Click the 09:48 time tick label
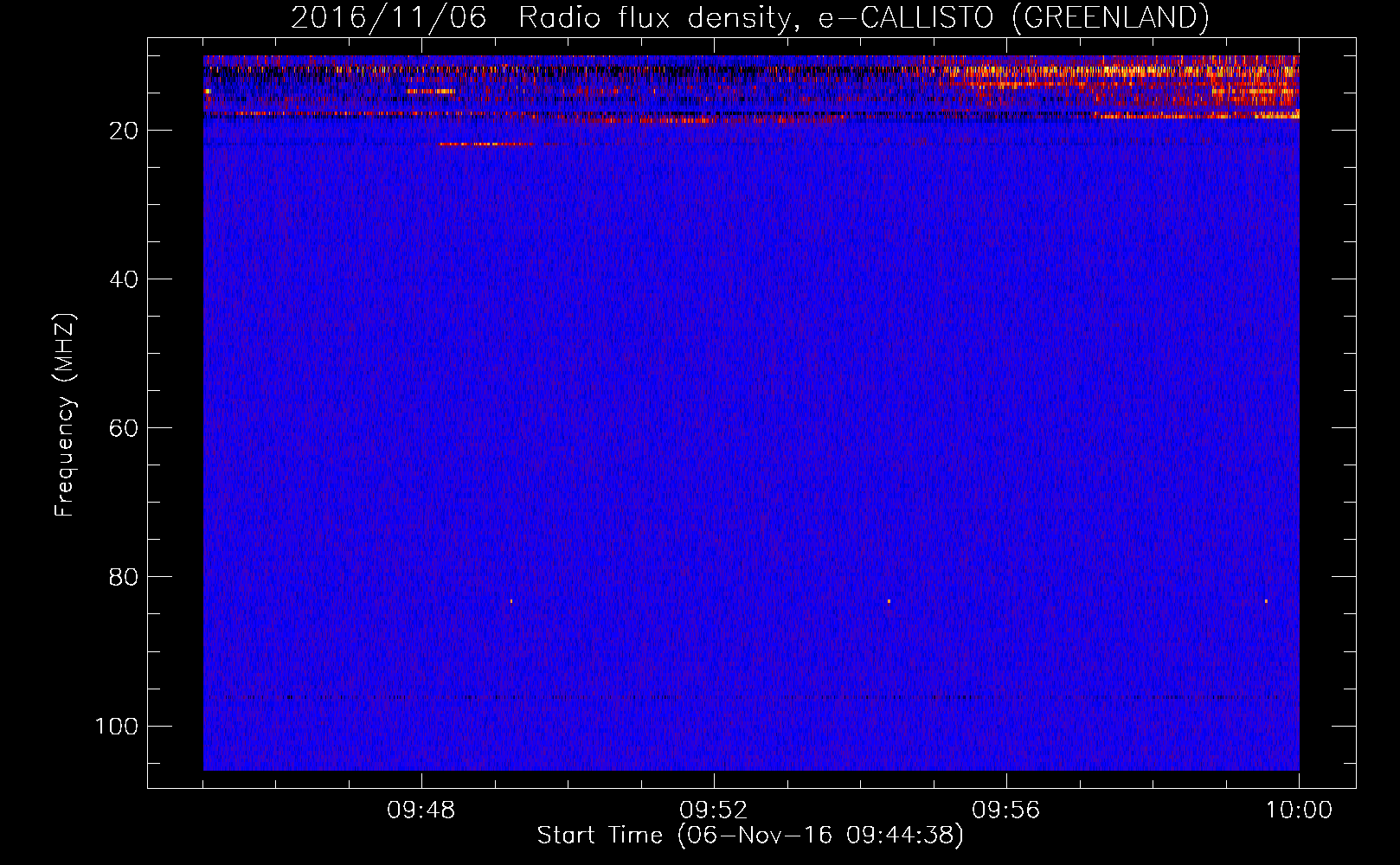The width and height of the screenshot is (1400, 865). (421, 811)
